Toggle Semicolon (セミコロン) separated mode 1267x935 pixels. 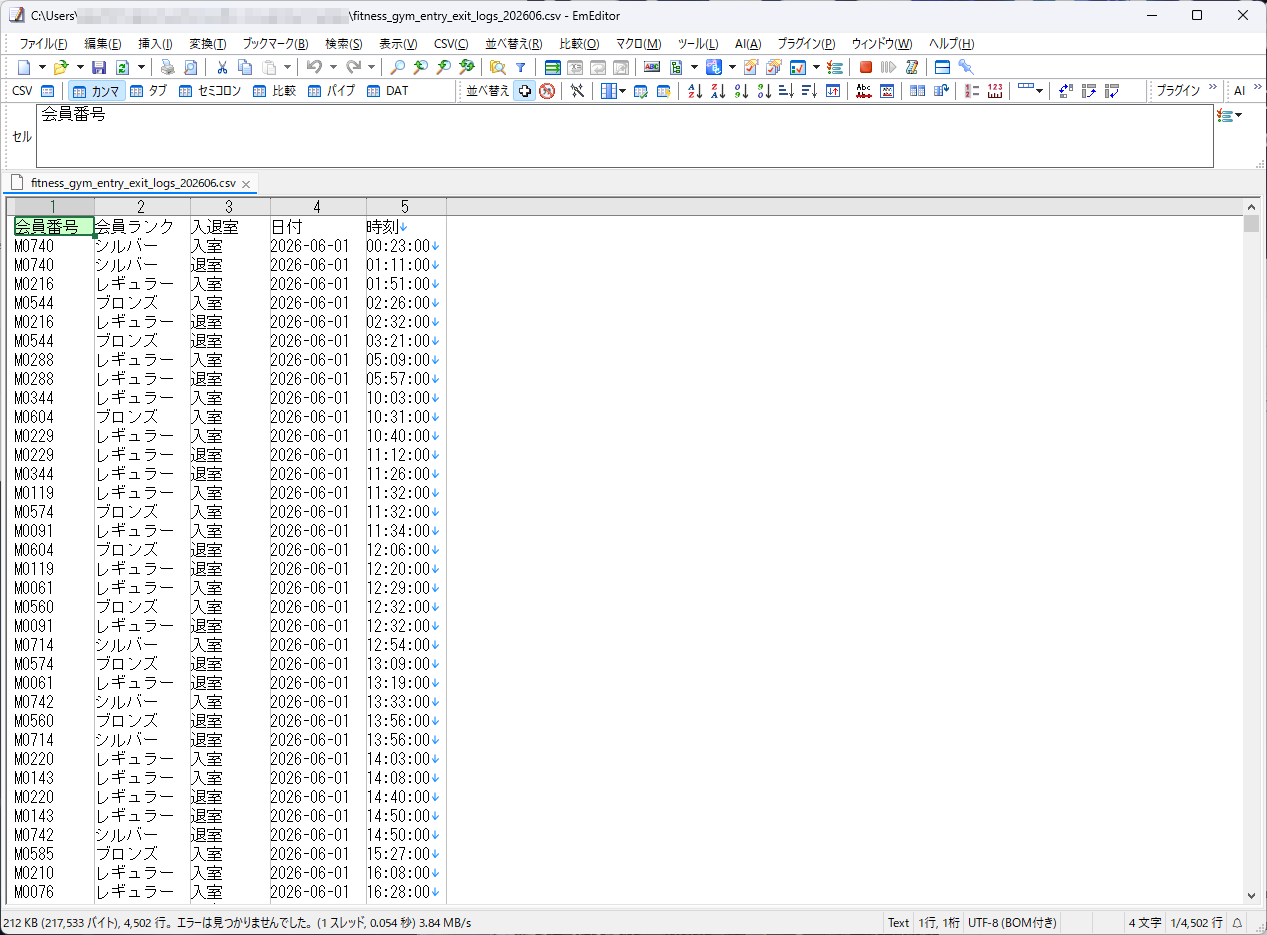[x=210, y=91]
